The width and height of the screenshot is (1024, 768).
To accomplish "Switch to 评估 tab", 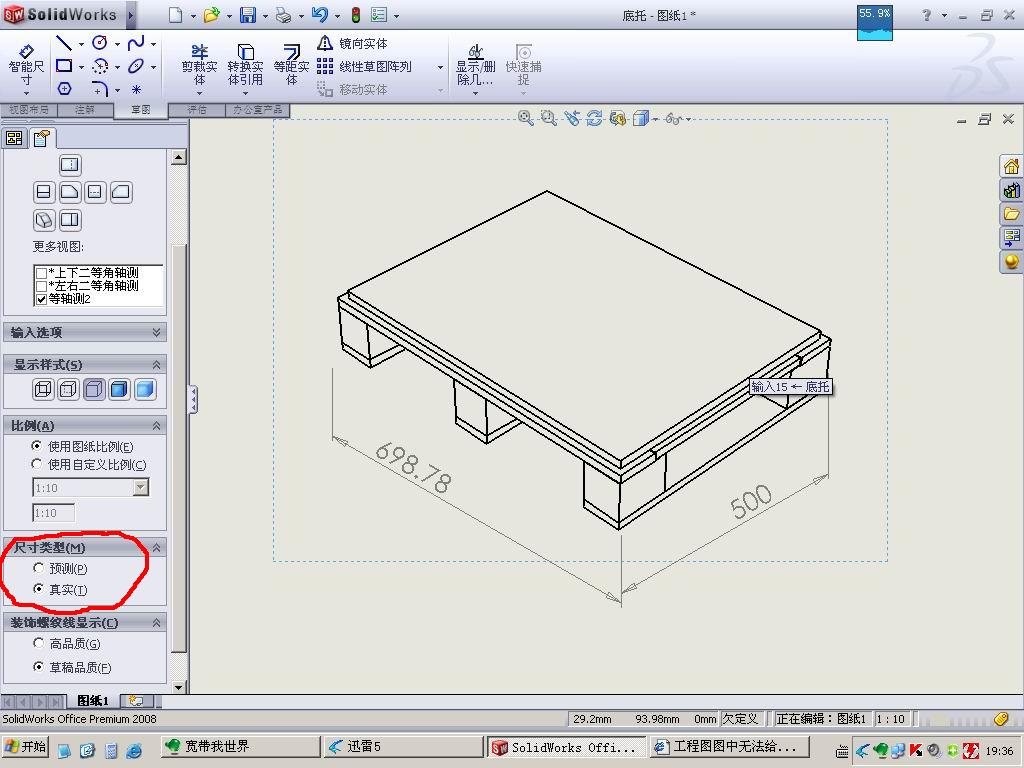I will pyautogui.click(x=197, y=110).
